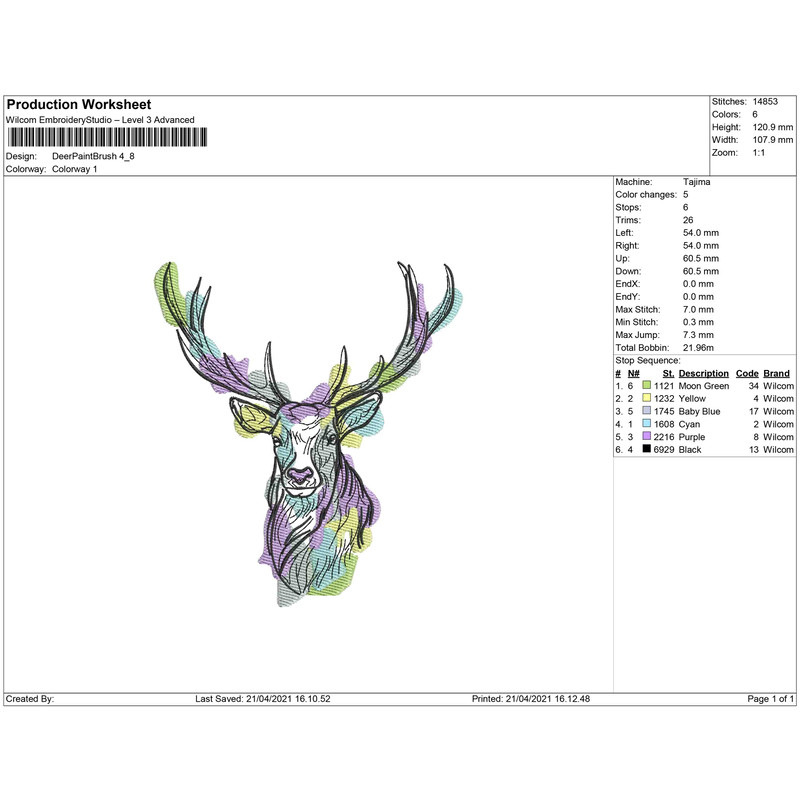Click the Yellow thread swatch
This screenshot has height=800, width=800.
[647, 397]
